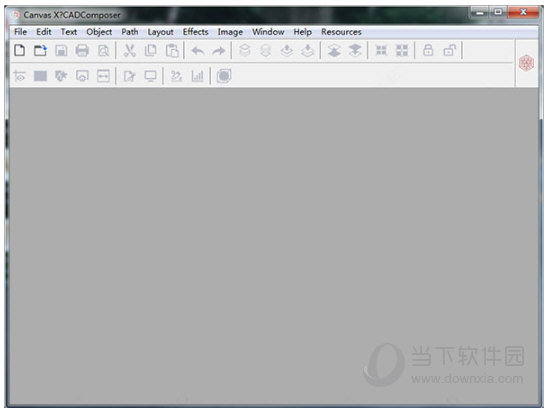This screenshot has height=408, width=548.
Task: Open Print Preview with the magnifier page icon
Action: (x=103, y=51)
